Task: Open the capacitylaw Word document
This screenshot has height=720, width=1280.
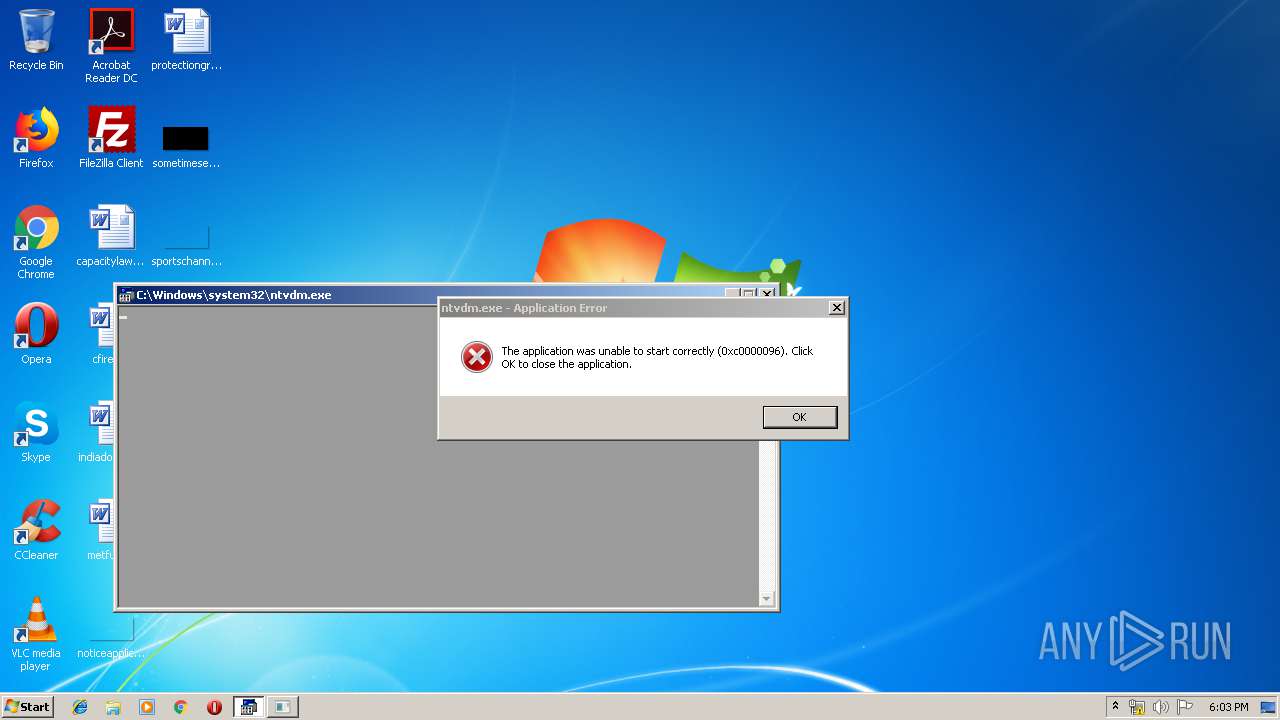Action: pos(111,237)
